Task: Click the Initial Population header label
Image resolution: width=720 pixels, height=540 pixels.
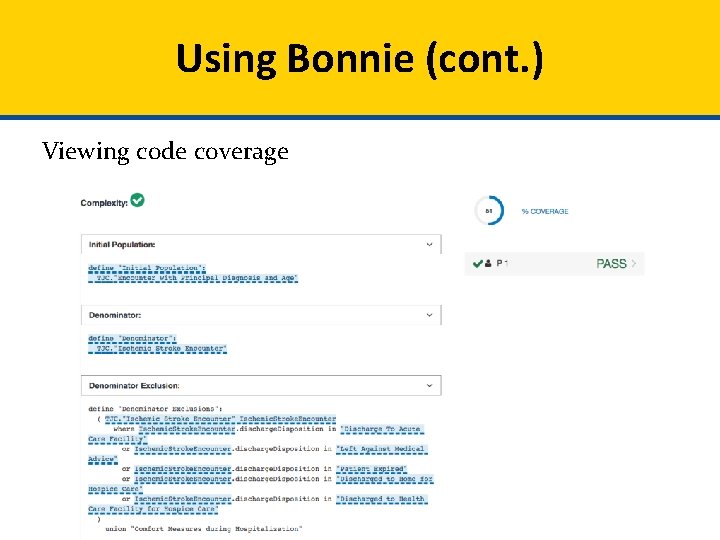Action: 122,244
